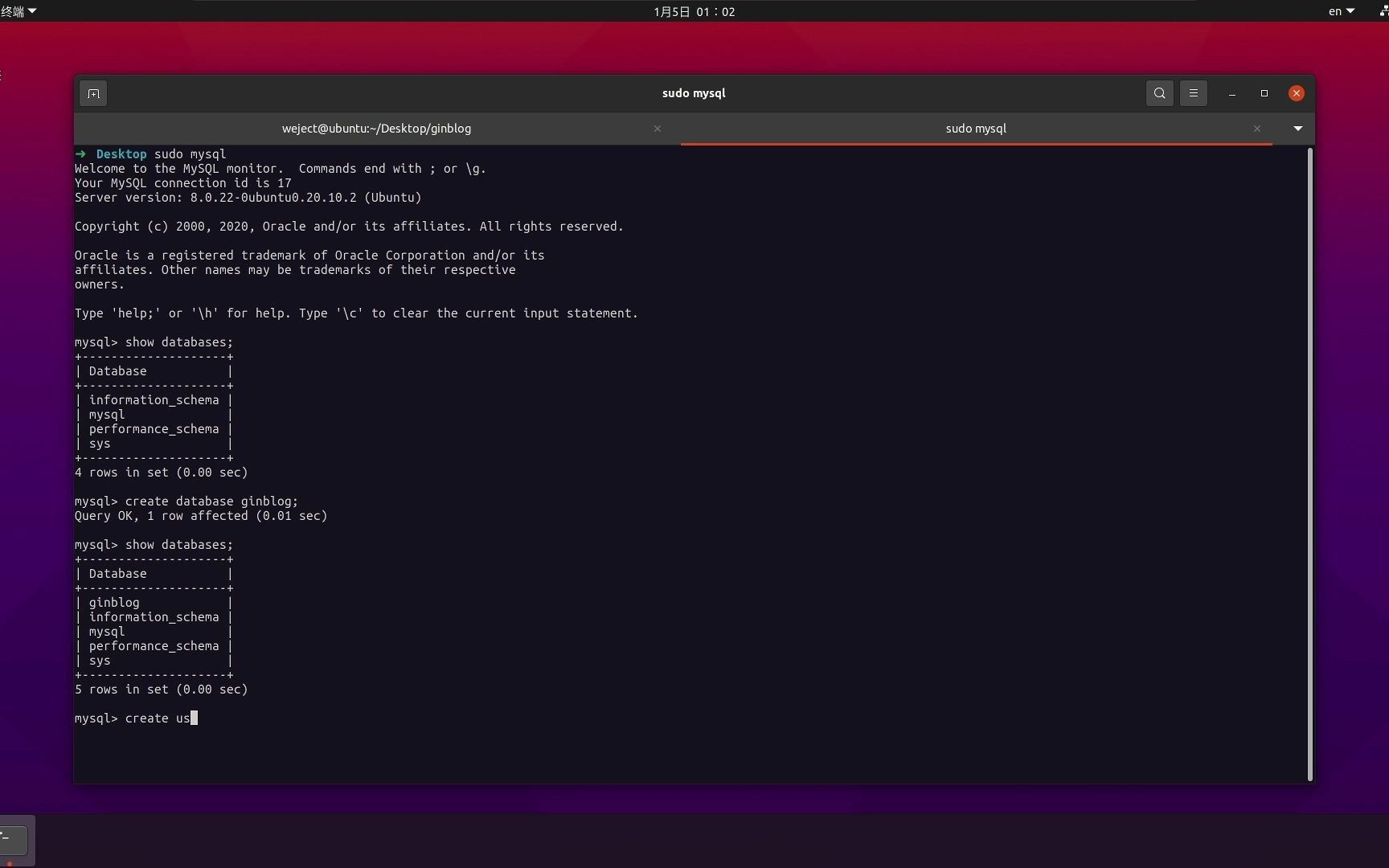Click the network status icon in top bar
1389x868 pixels.
1384,11
